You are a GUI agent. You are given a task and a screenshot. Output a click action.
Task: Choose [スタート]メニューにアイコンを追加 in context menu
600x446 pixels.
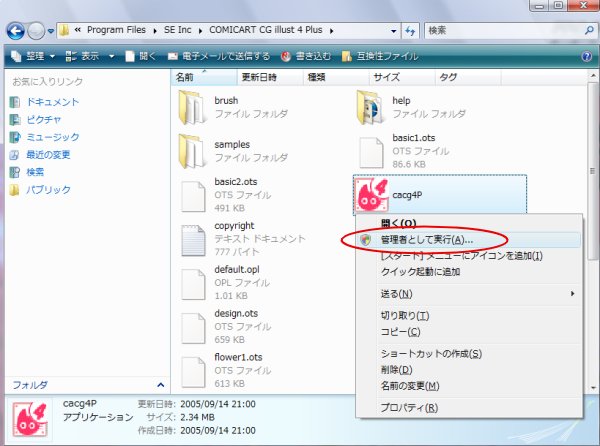coord(469,256)
